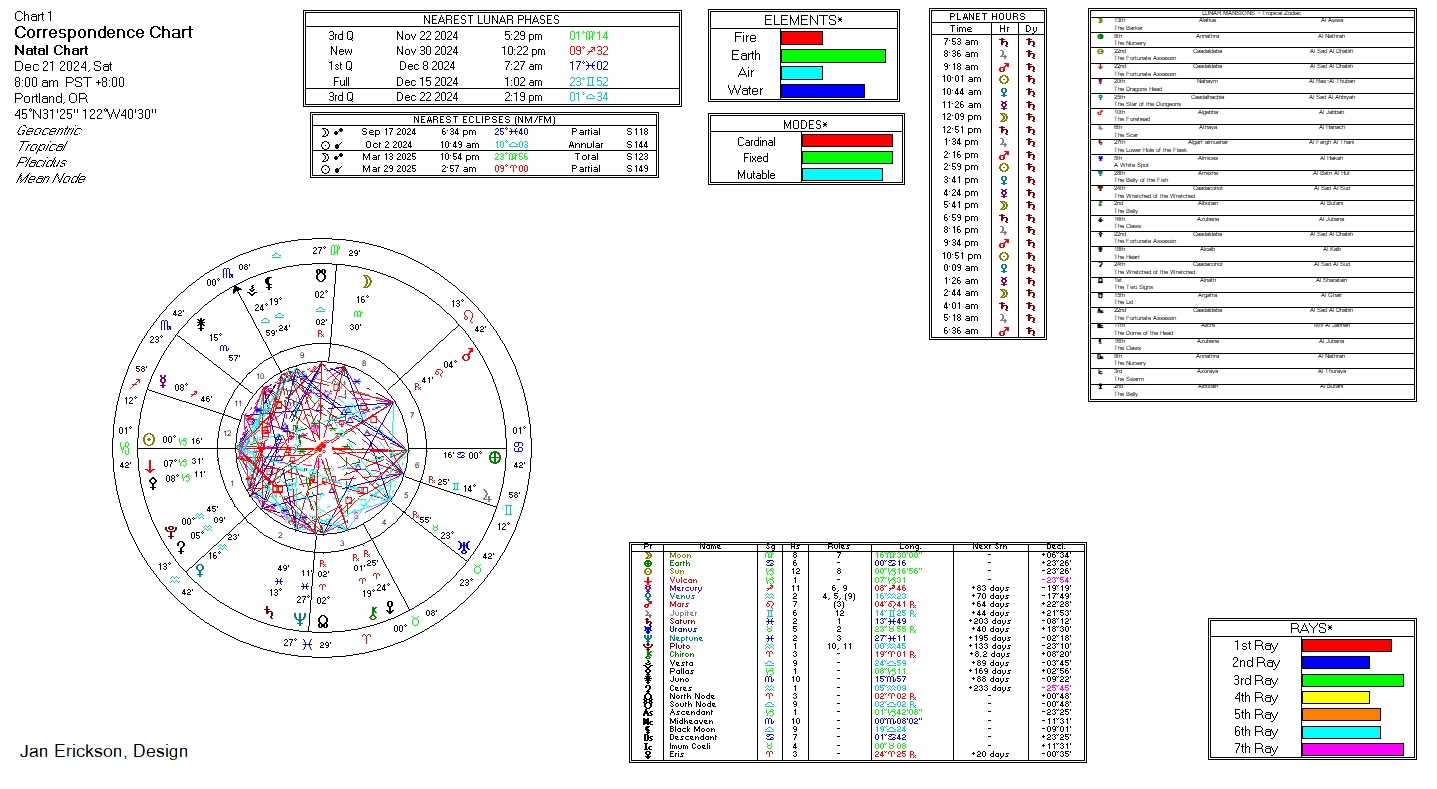Click the Ascendant As symbol in the planet table
This screenshot has height=789, width=1437.
(x=647, y=713)
